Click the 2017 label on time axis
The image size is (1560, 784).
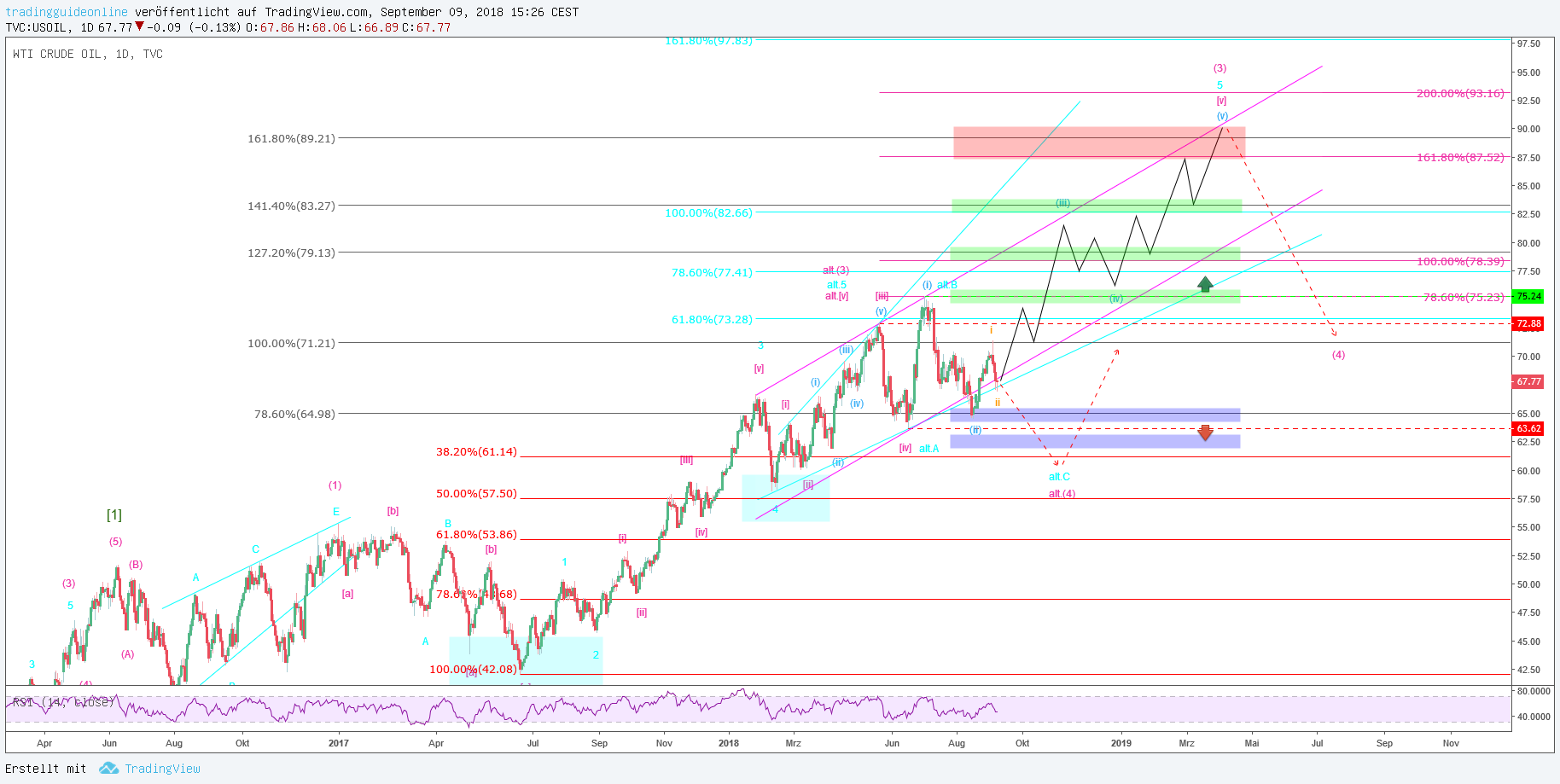coord(338,743)
